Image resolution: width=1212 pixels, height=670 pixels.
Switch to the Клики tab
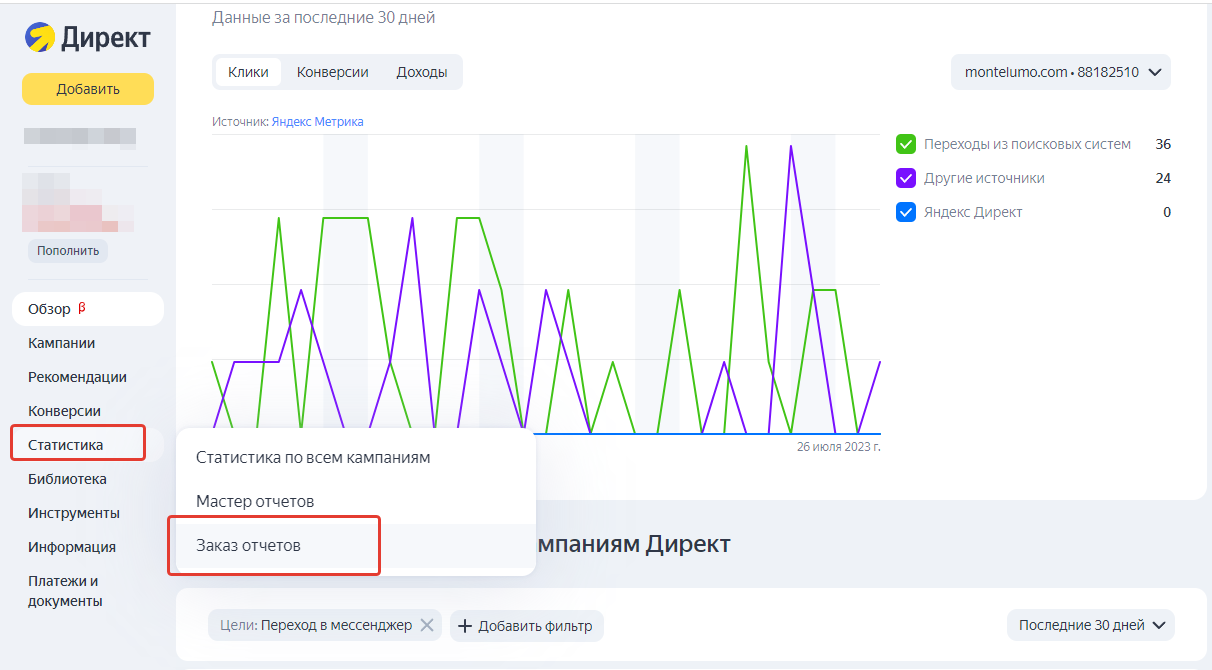(x=248, y=72)
